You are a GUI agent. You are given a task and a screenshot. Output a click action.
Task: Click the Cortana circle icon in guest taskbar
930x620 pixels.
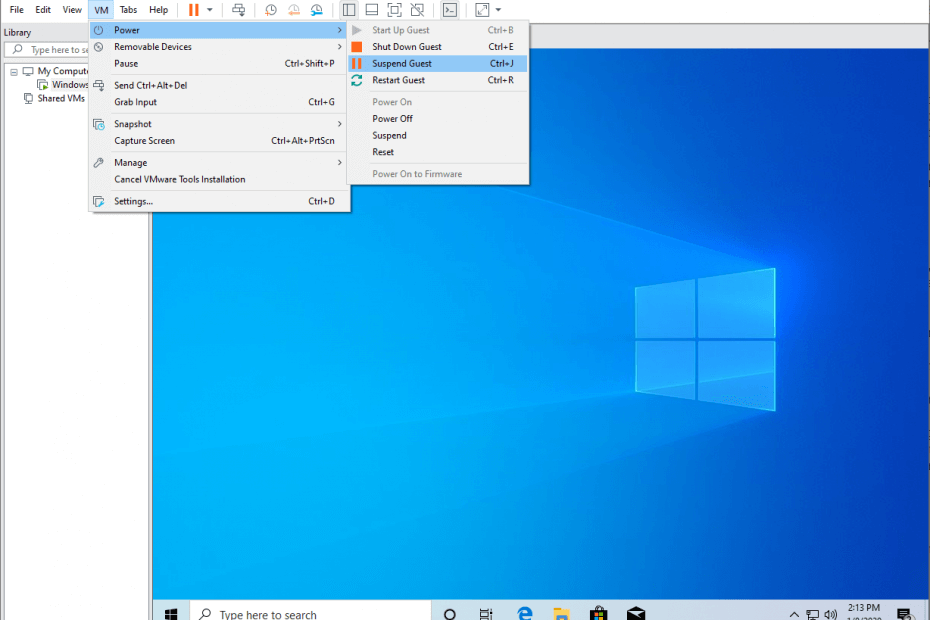click(x=450, y=615)
